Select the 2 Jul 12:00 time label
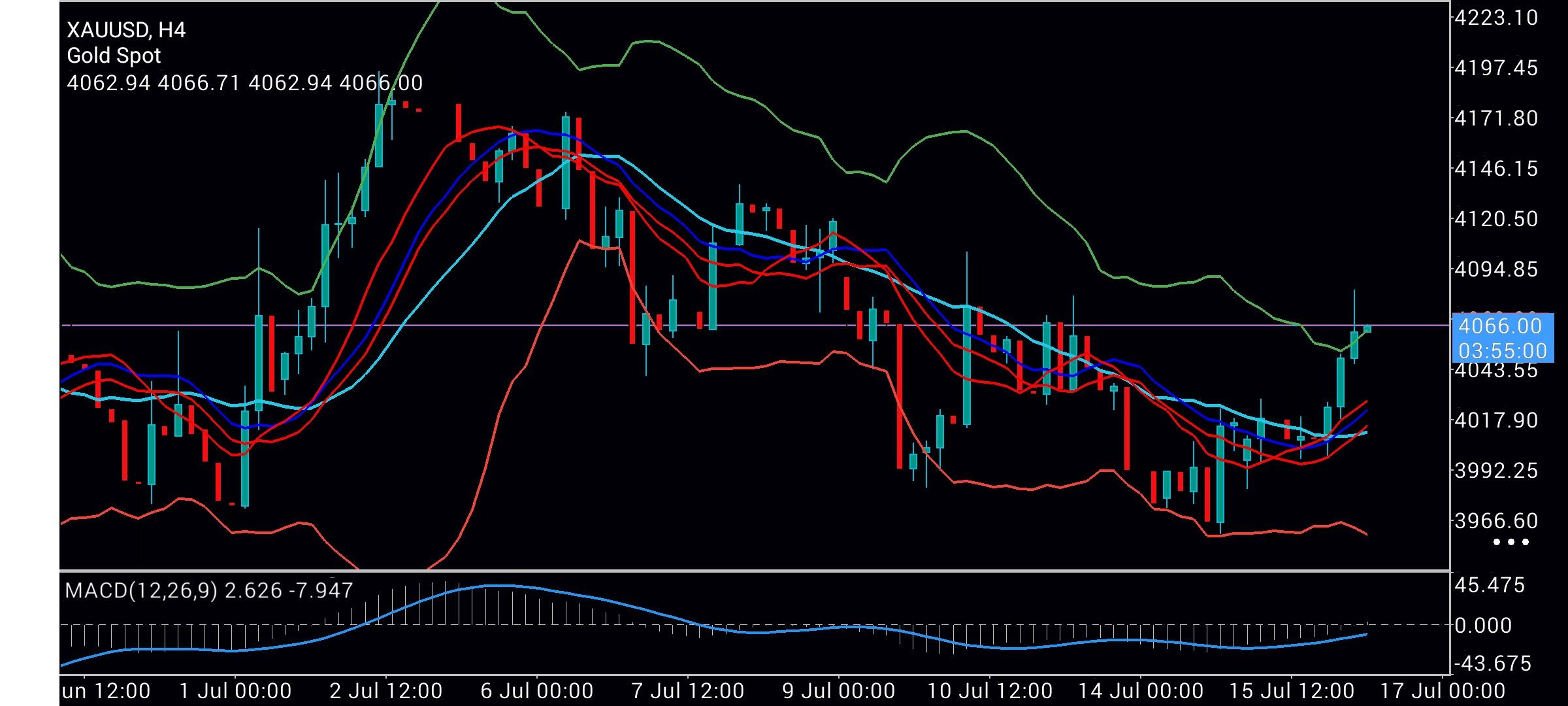 [x=386, y=691]
